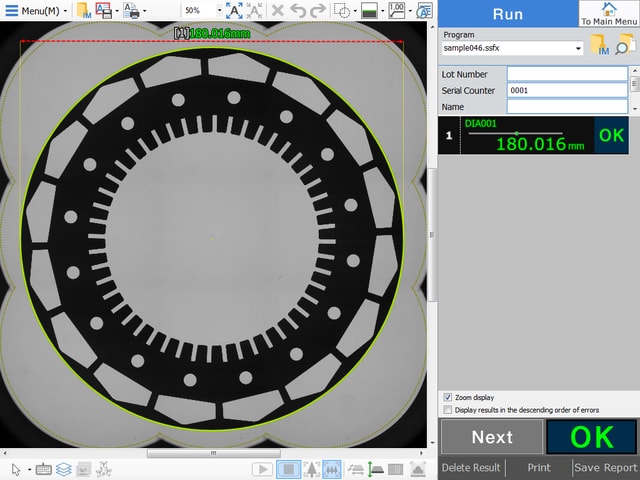Click the stage height vertical arrow icon

click(375, 470)
